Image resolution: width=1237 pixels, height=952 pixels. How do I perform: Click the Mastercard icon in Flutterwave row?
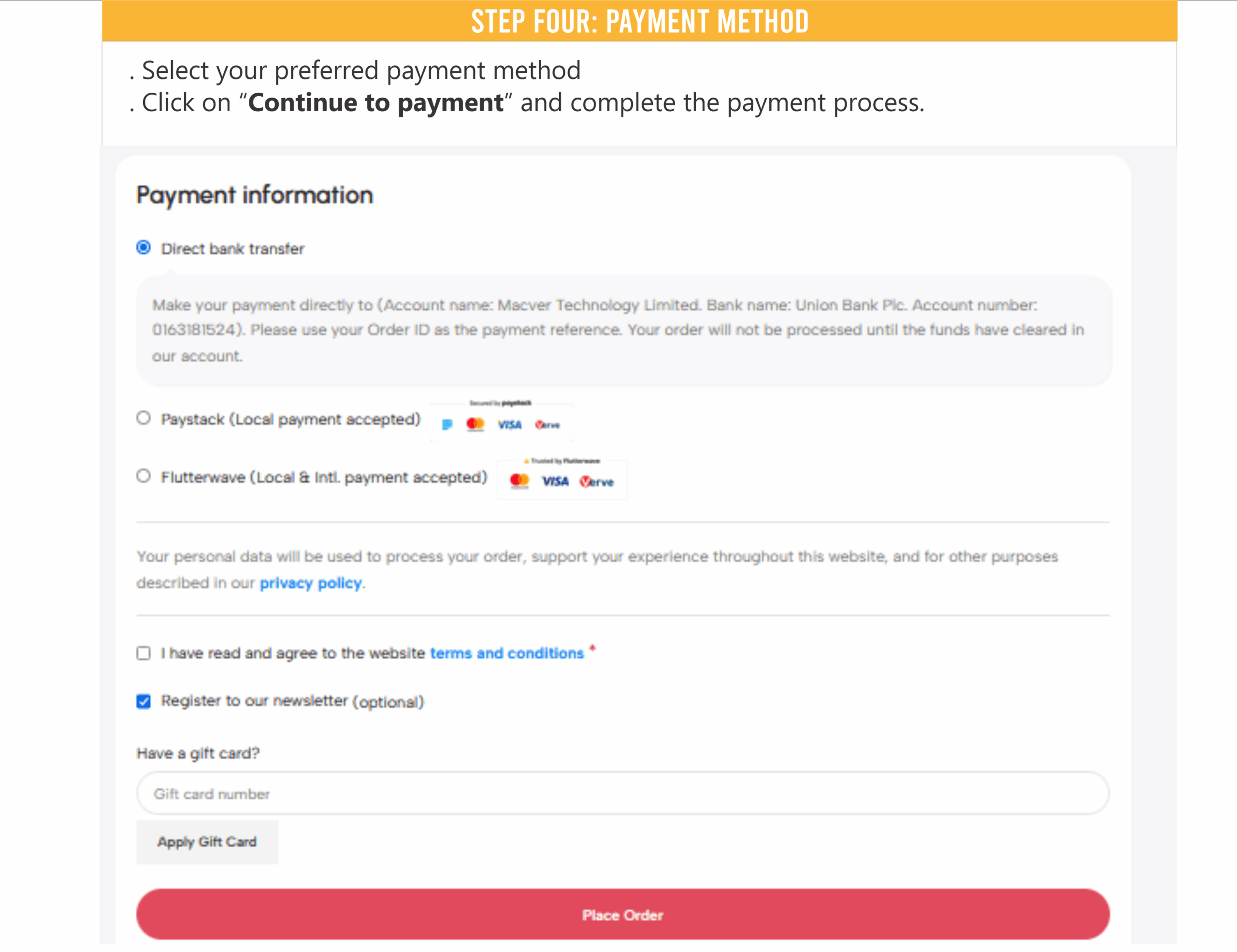click(519, 481)
